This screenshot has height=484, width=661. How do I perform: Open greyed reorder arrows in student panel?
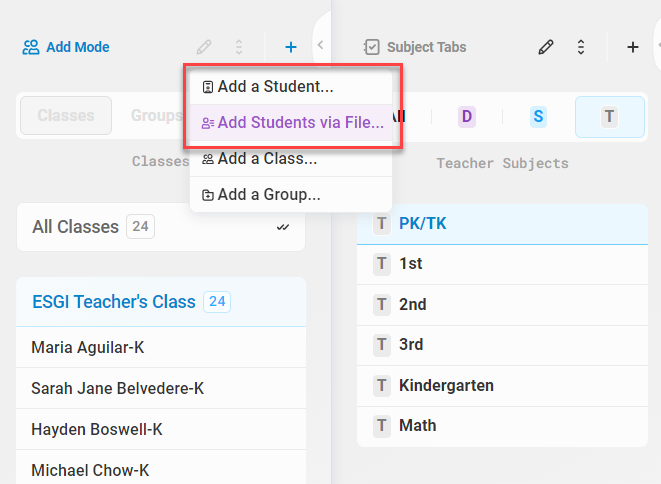coord(239,47)
